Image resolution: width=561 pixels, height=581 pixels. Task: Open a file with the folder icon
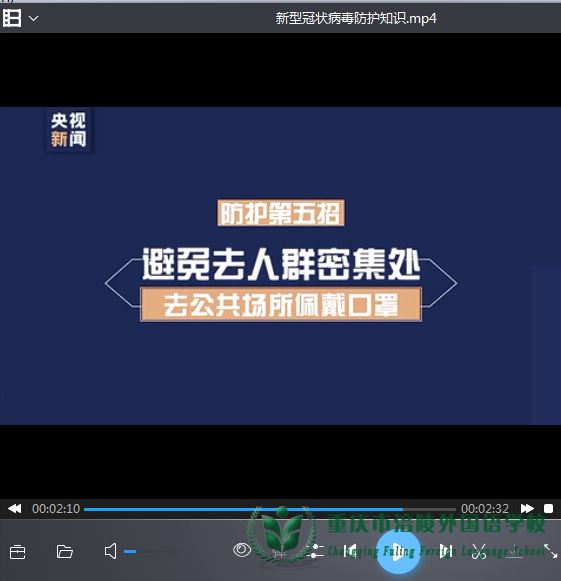(64, 551)
